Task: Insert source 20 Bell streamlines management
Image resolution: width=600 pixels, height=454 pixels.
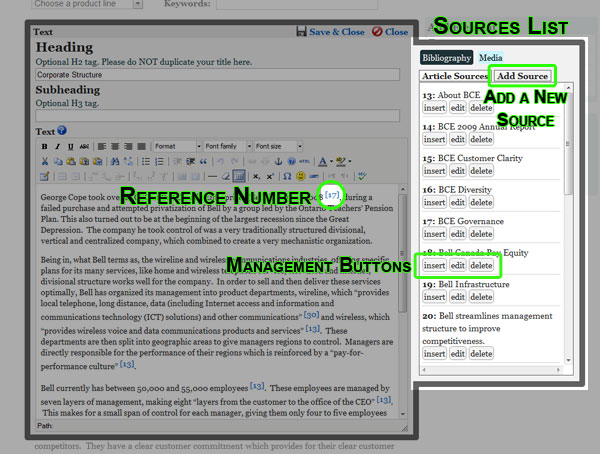Action: (x=434, y=353)
